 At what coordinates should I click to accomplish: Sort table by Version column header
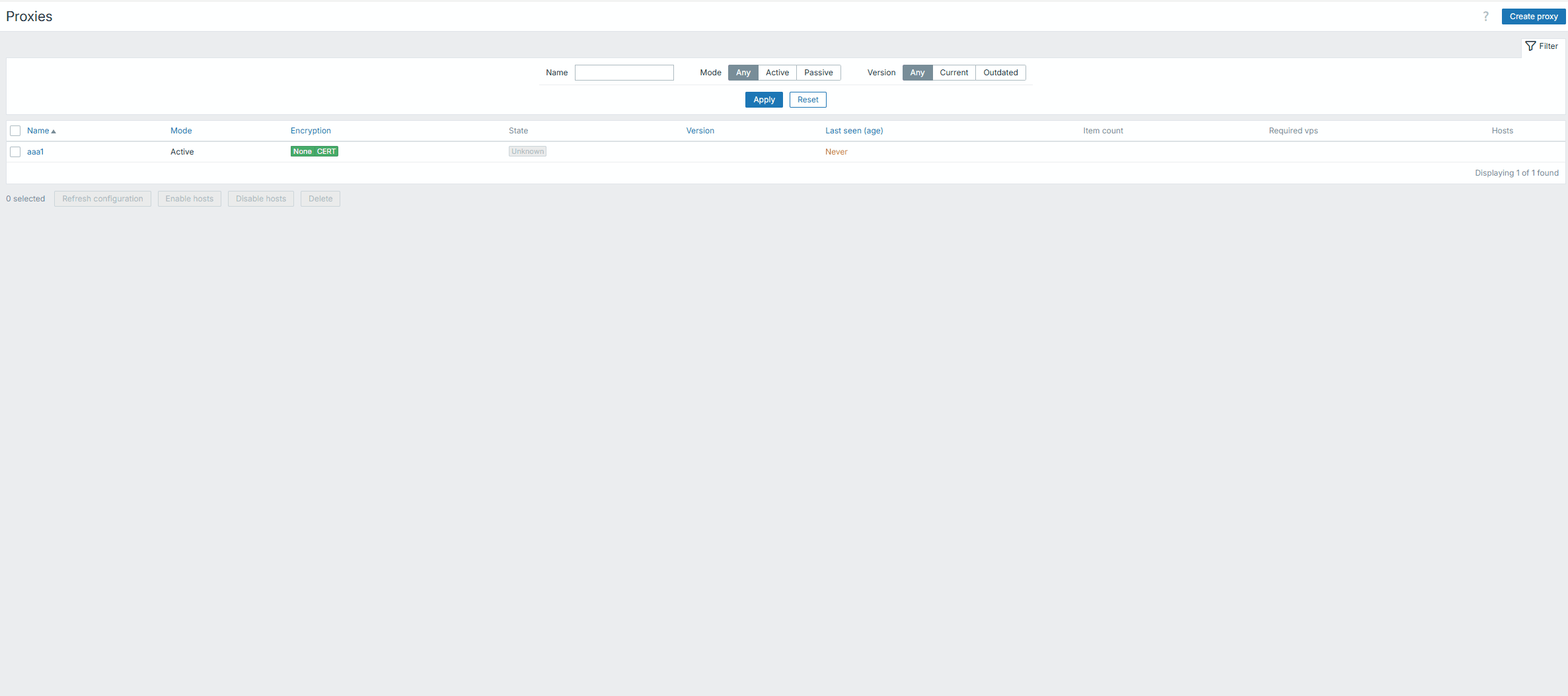(x=700, y=131)
